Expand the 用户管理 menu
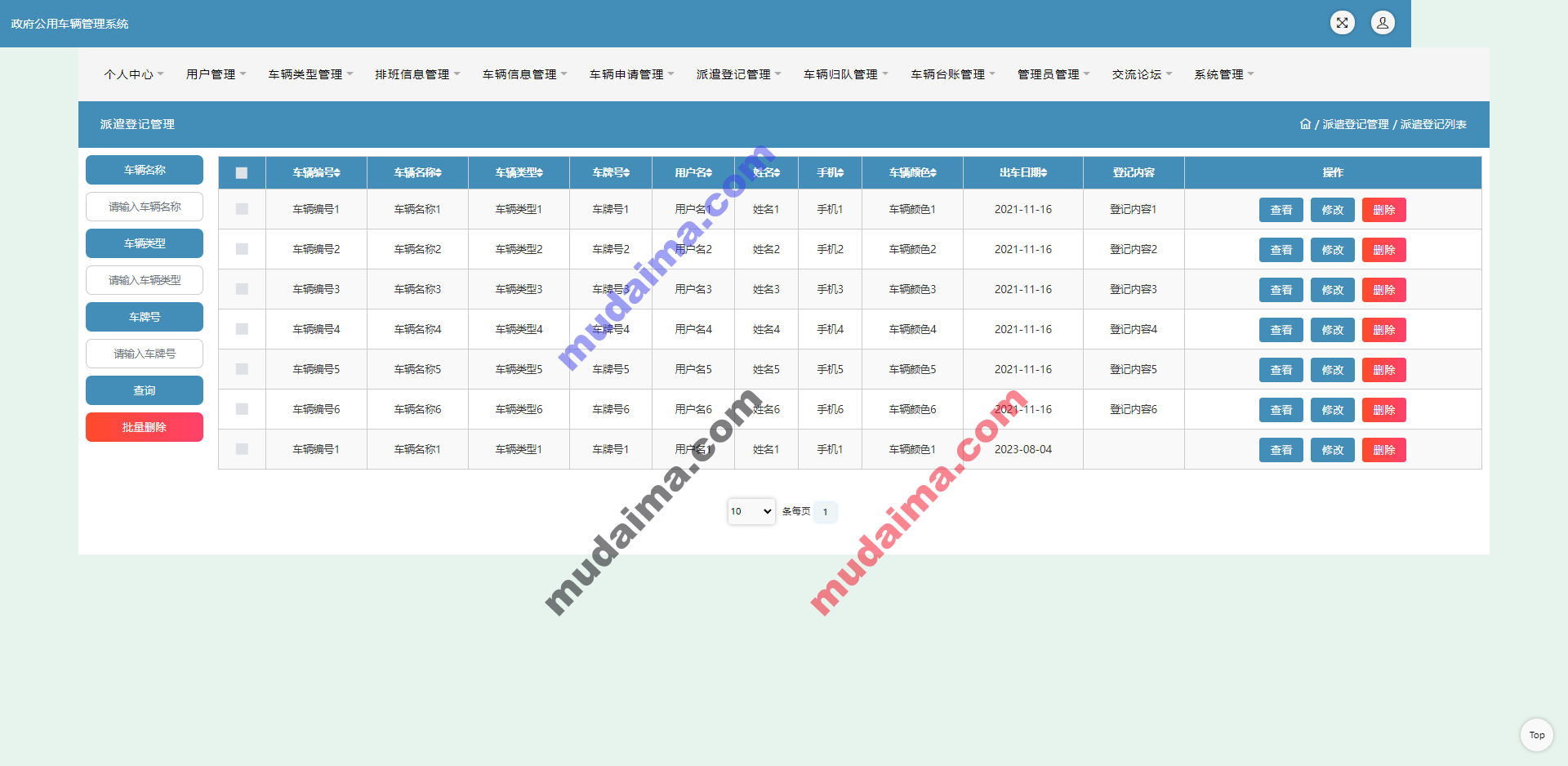Image resolution: width=1568 pixels, height=766 pixels. tap(216, 74)
